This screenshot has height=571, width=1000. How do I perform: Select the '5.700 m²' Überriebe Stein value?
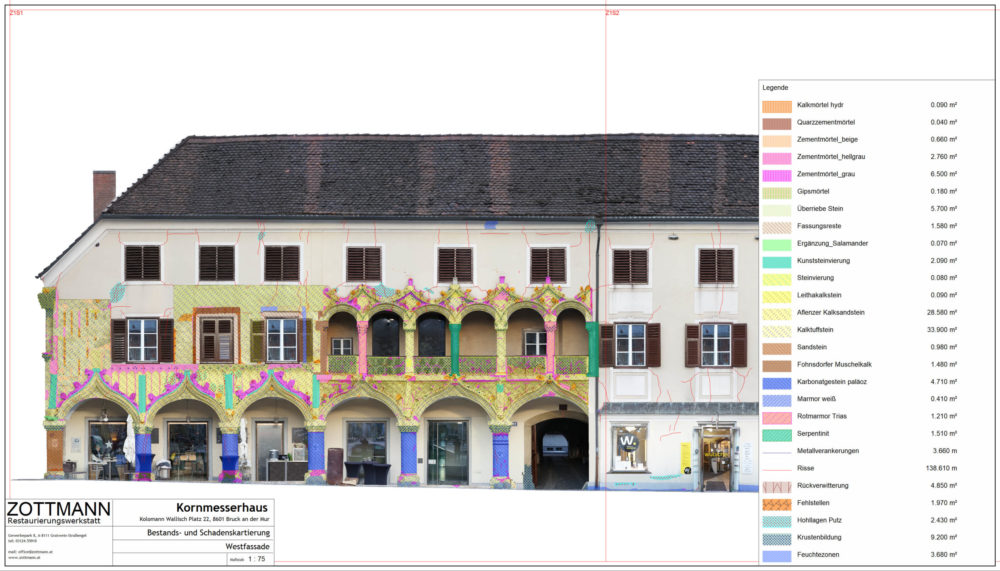pos(944,209)
